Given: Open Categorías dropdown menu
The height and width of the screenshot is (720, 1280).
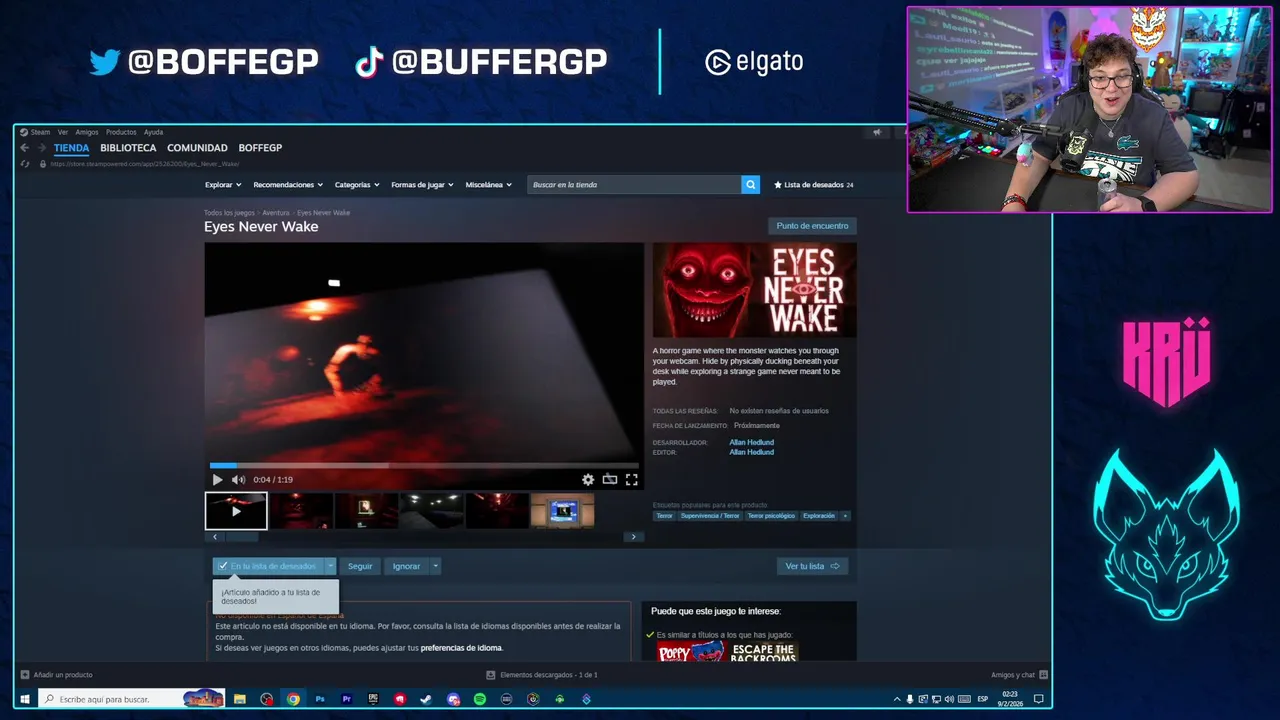Looking at the screenshot, I should pyautogui.click(x=357, y=185).
